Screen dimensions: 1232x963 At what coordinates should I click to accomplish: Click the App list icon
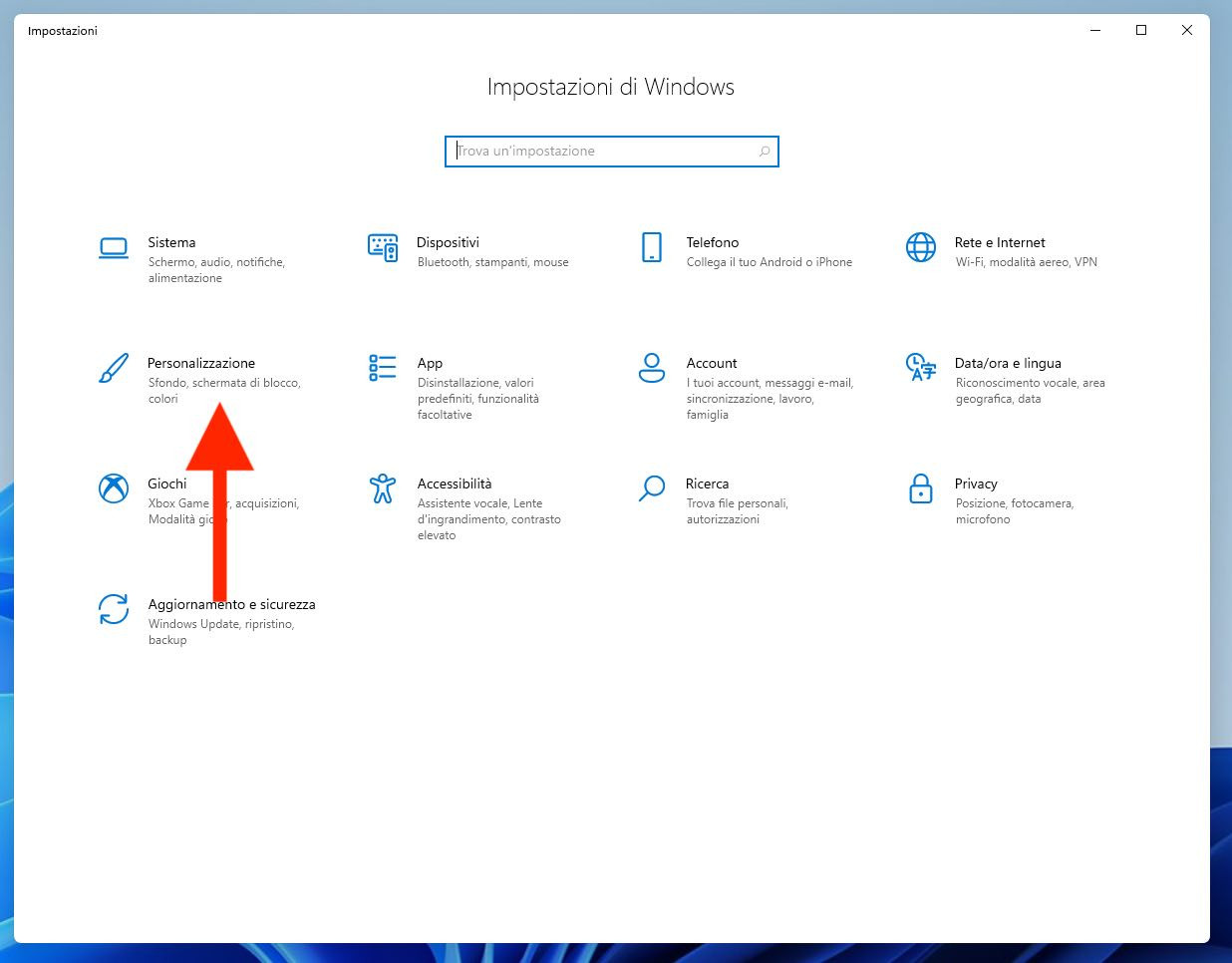tap(383, 368)
